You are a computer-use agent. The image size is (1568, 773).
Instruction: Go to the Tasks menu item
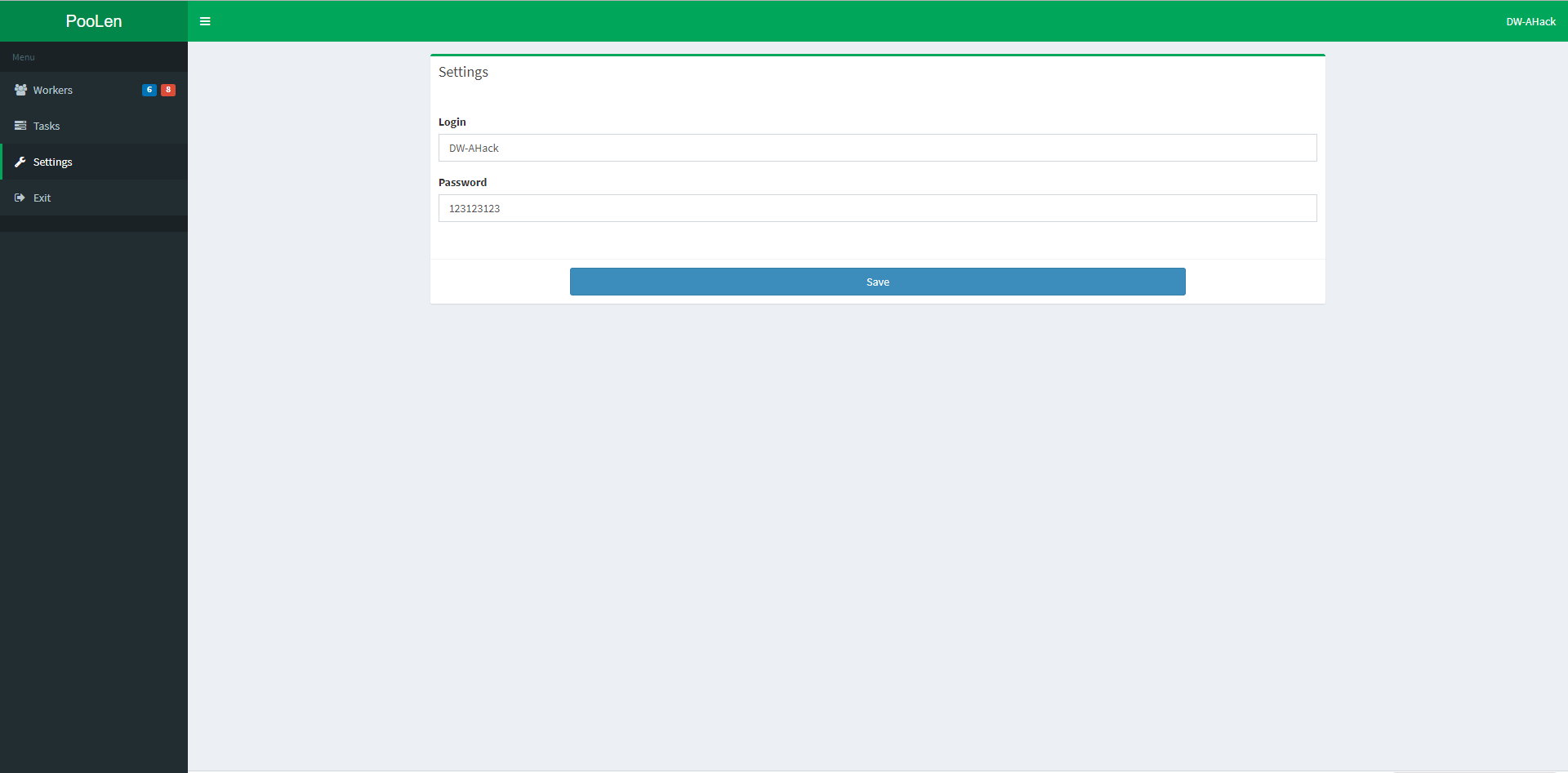coord(47,127)
